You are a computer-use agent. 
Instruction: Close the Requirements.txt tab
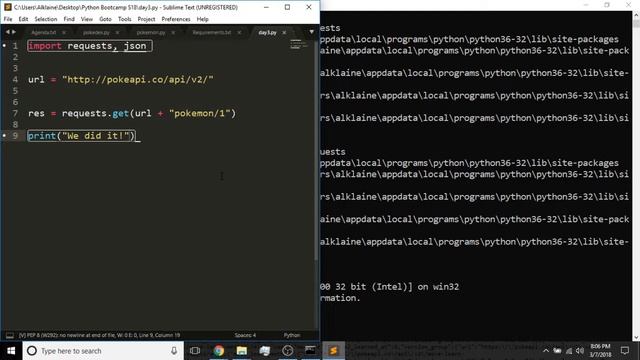click(239, 32)
